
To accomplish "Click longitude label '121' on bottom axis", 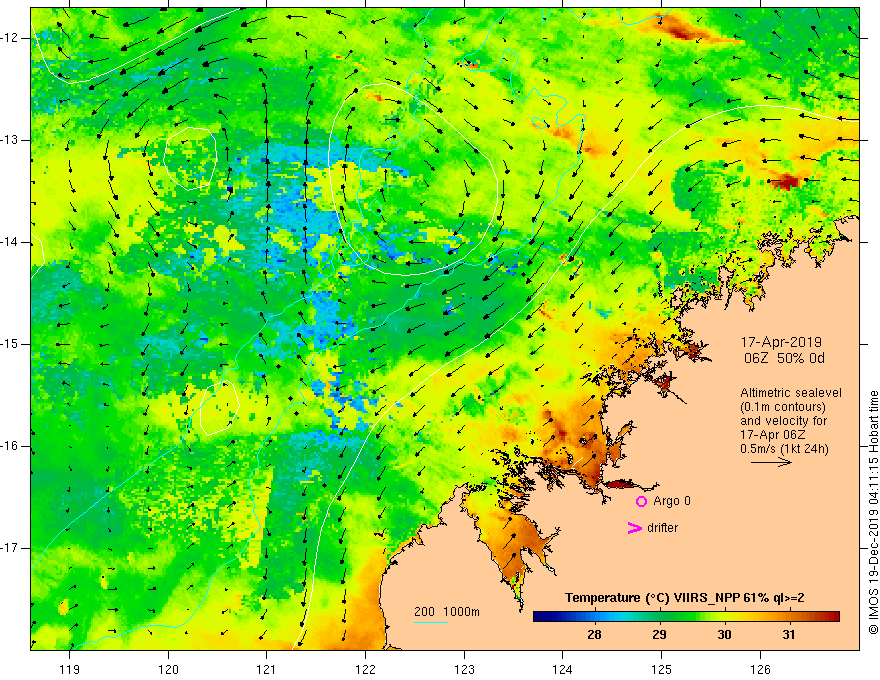I will pyautogui.click(x=267, y=669).
